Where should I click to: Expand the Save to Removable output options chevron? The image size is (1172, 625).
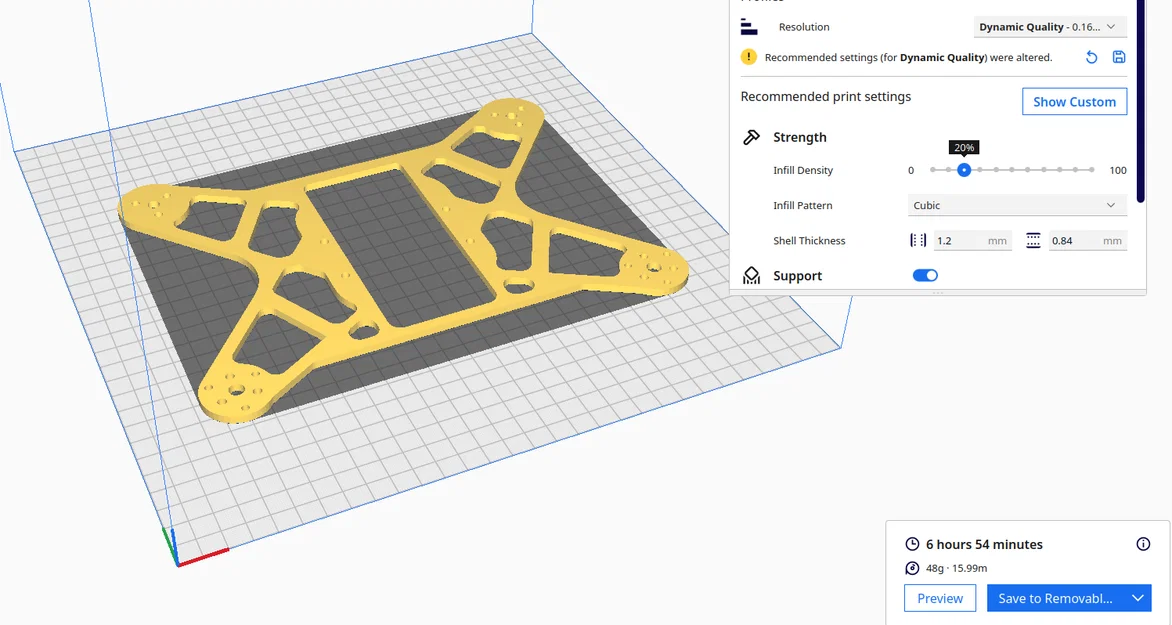(1136, 598)
